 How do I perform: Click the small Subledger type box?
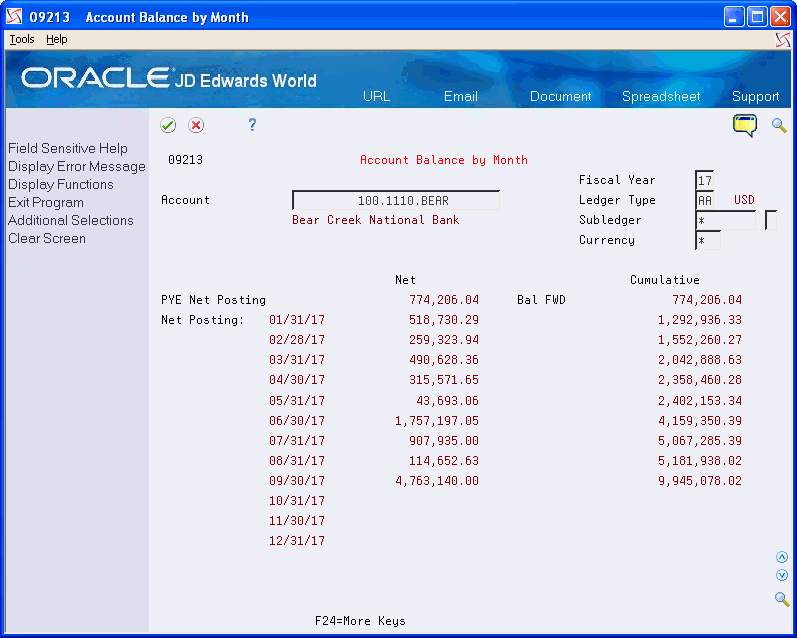coord(771,220)
